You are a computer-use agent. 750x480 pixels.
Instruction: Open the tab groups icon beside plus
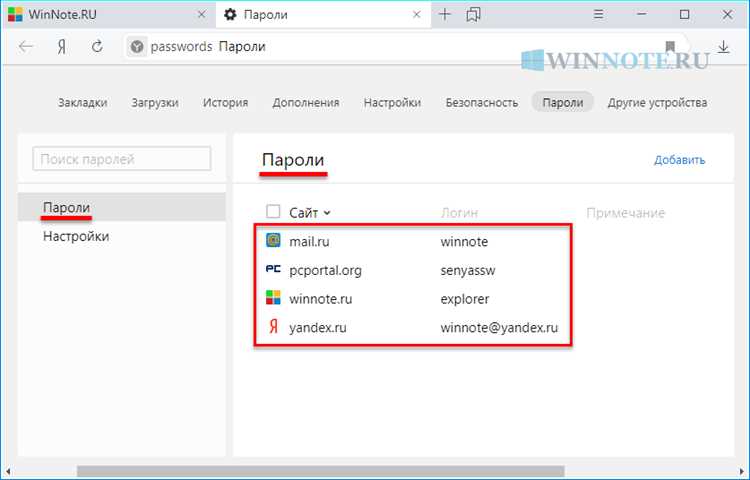(x=473, y=15)
